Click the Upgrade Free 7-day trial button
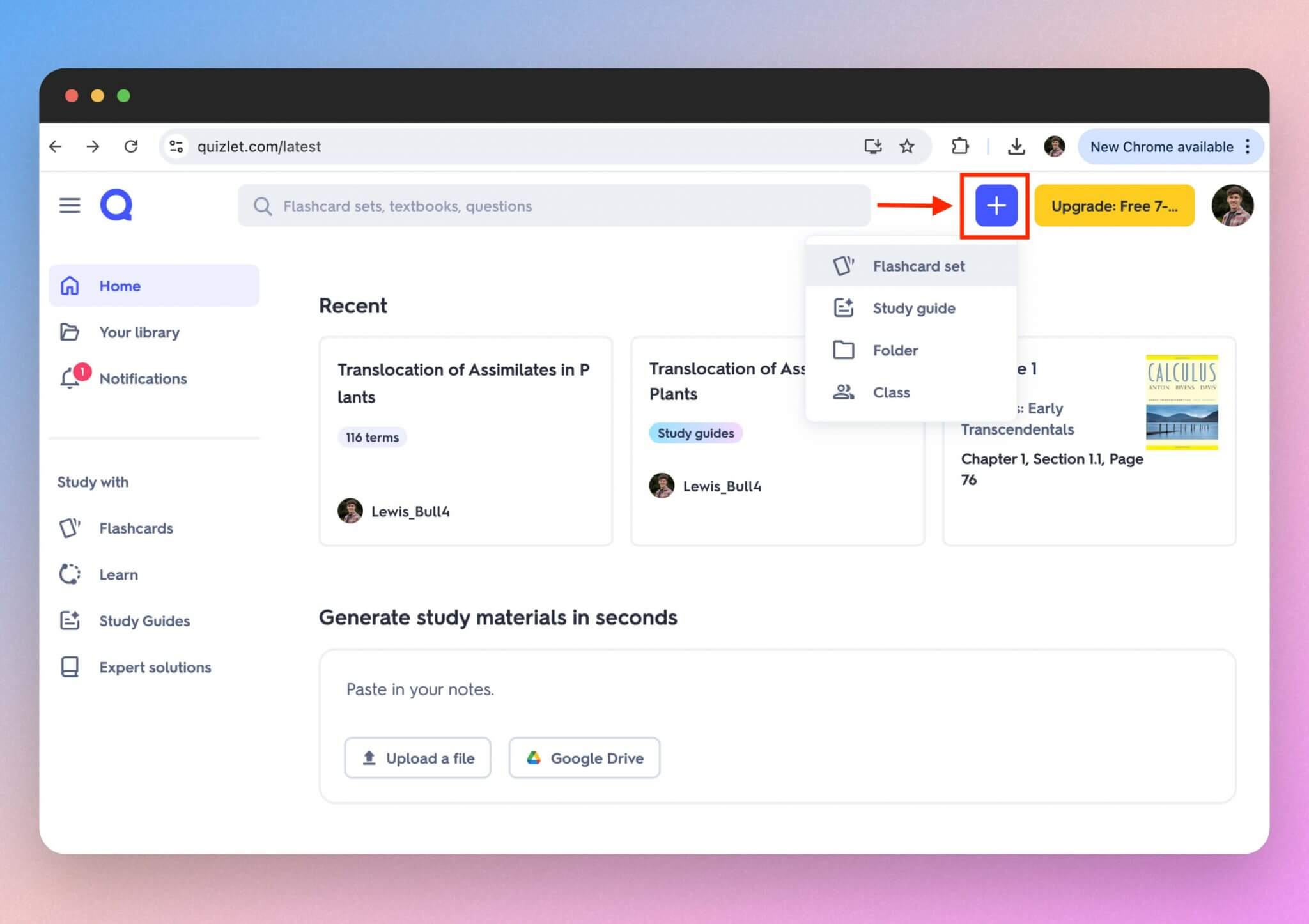Viewport: 1309px width, 924px height. (x=1114, y=206)
